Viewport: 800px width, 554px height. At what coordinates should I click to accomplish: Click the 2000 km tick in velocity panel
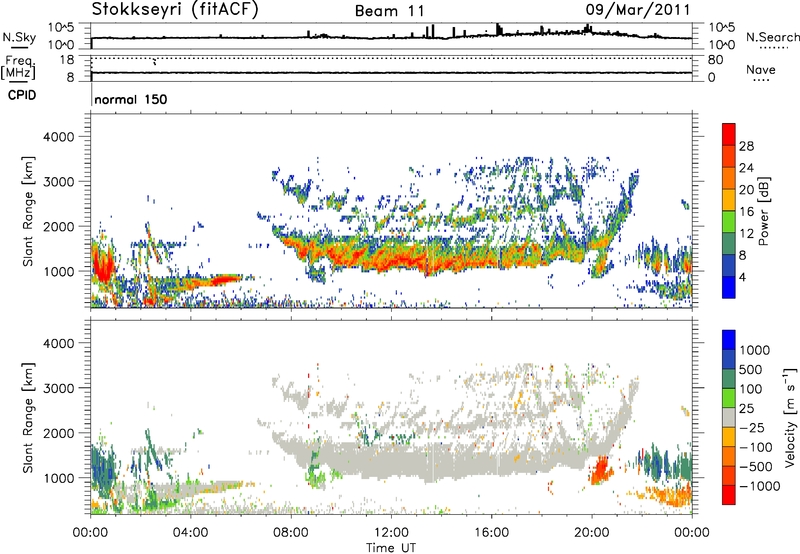(x=59, y=433)
